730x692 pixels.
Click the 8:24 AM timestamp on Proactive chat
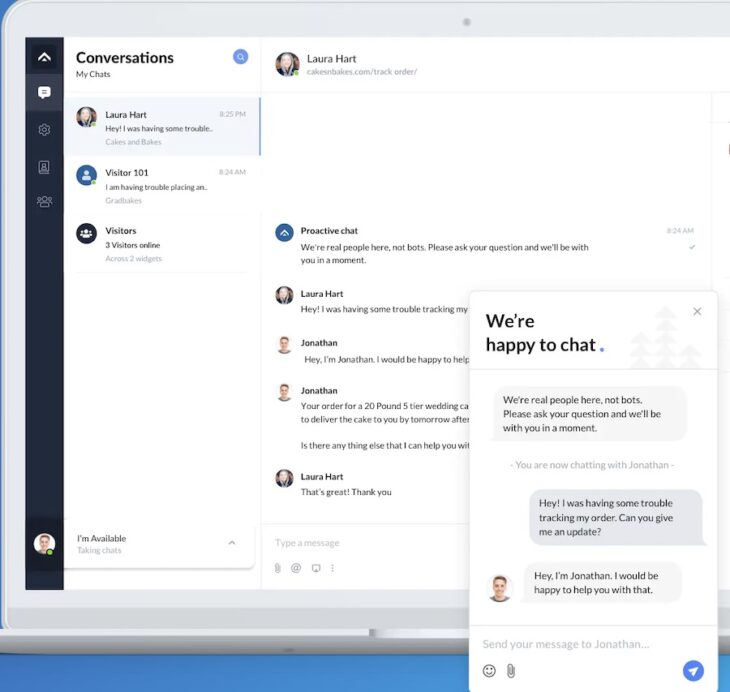(x=680, y=231)
